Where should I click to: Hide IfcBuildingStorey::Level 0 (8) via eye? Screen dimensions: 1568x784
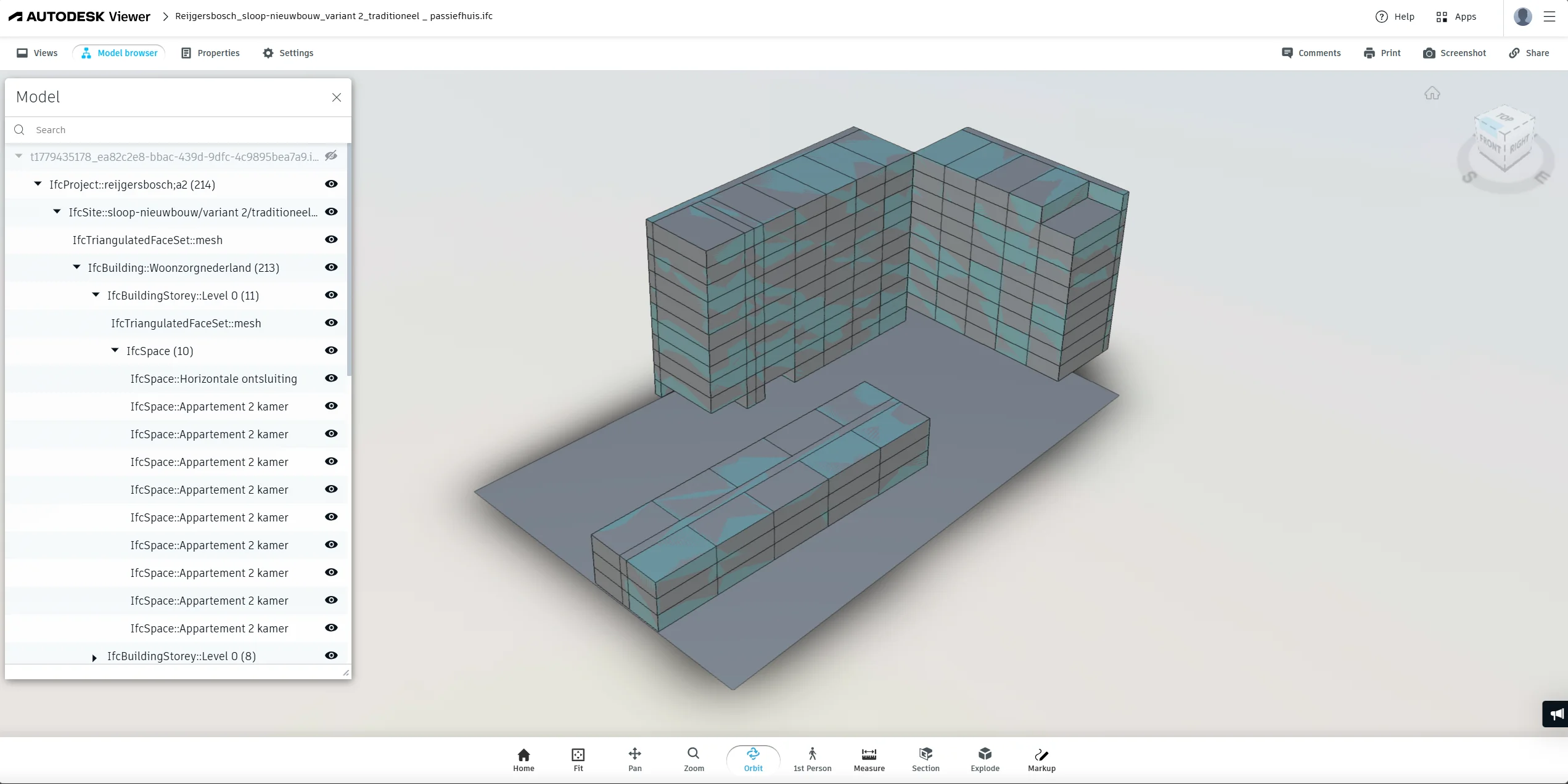click(x=331, y=655)
